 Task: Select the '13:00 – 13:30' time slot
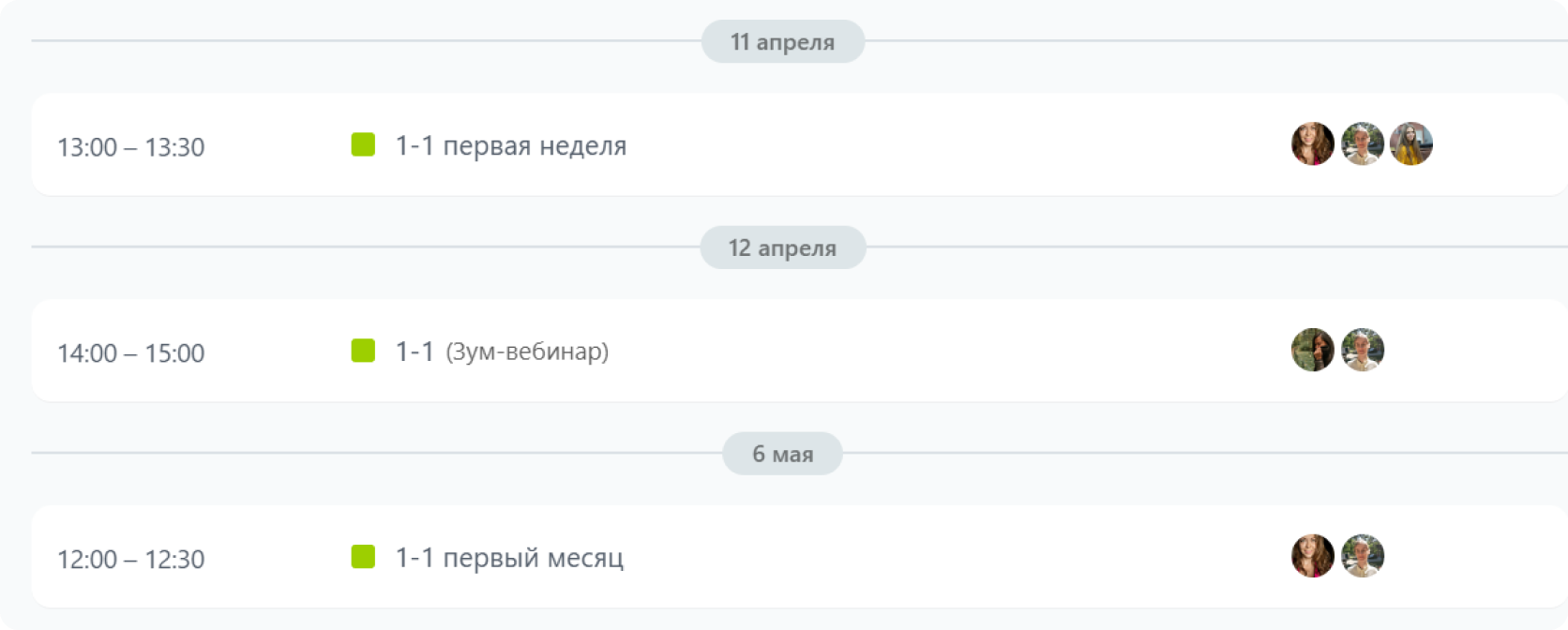tap(131, 146)
